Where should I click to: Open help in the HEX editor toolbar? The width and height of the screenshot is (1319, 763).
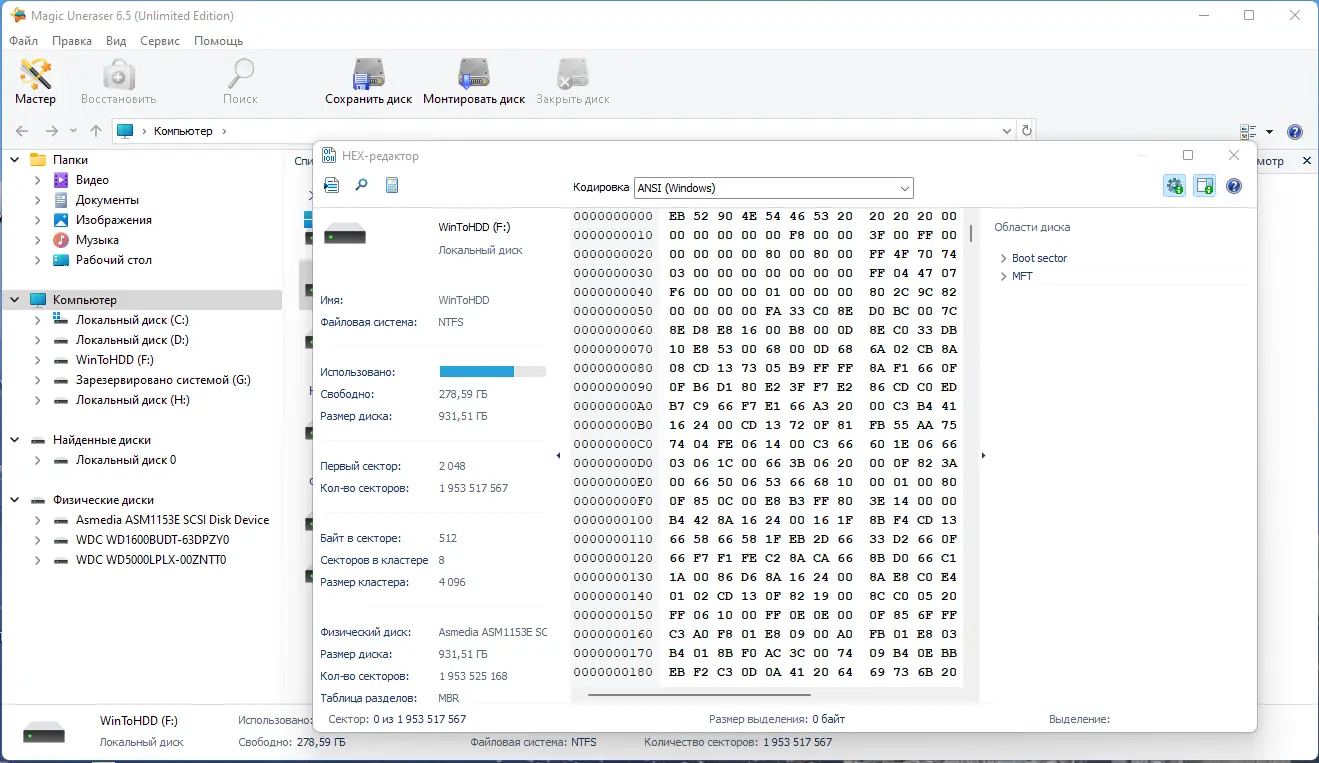1234,186
